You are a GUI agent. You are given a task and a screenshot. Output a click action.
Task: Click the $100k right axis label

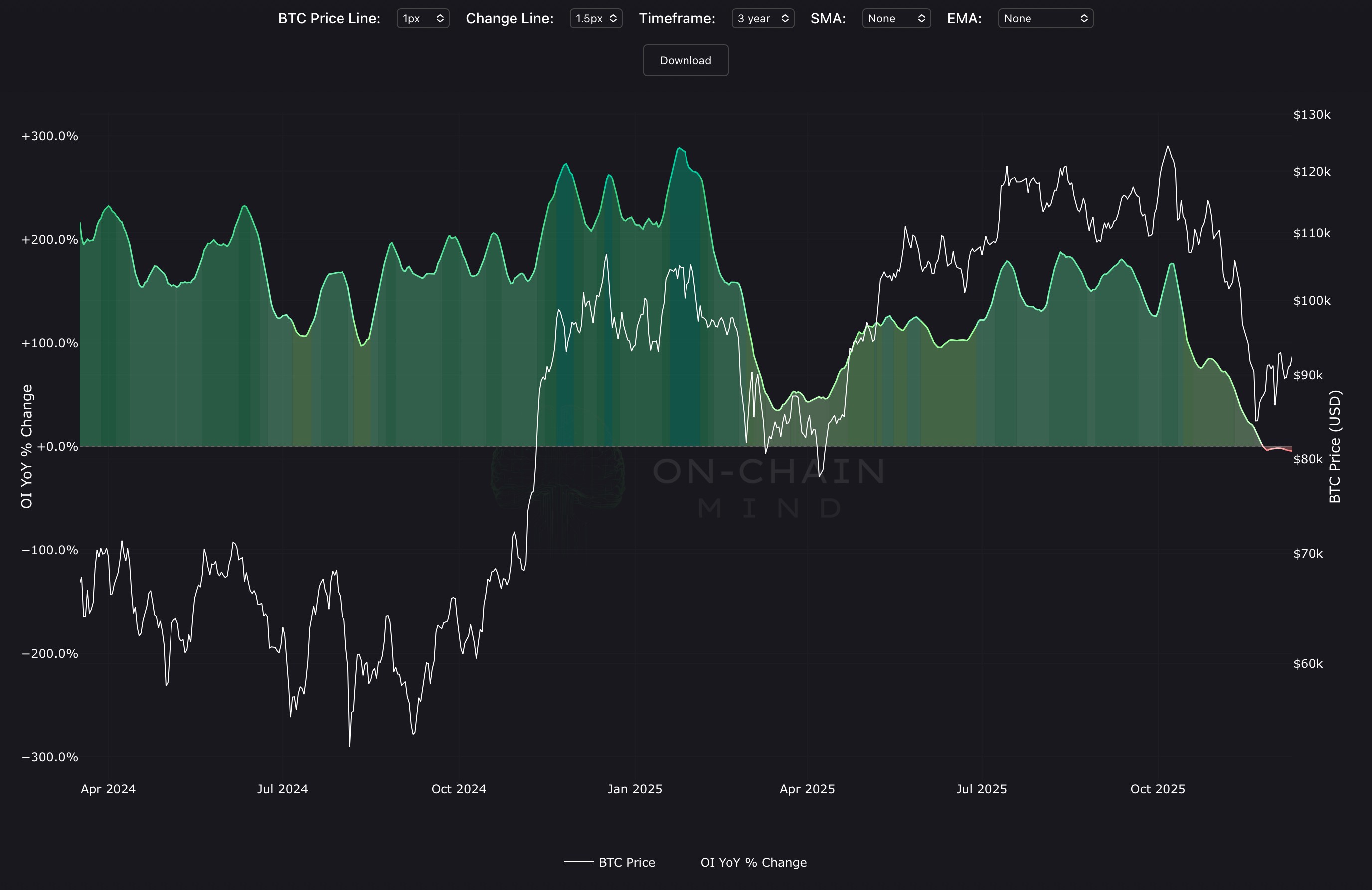click(1312, 301)
